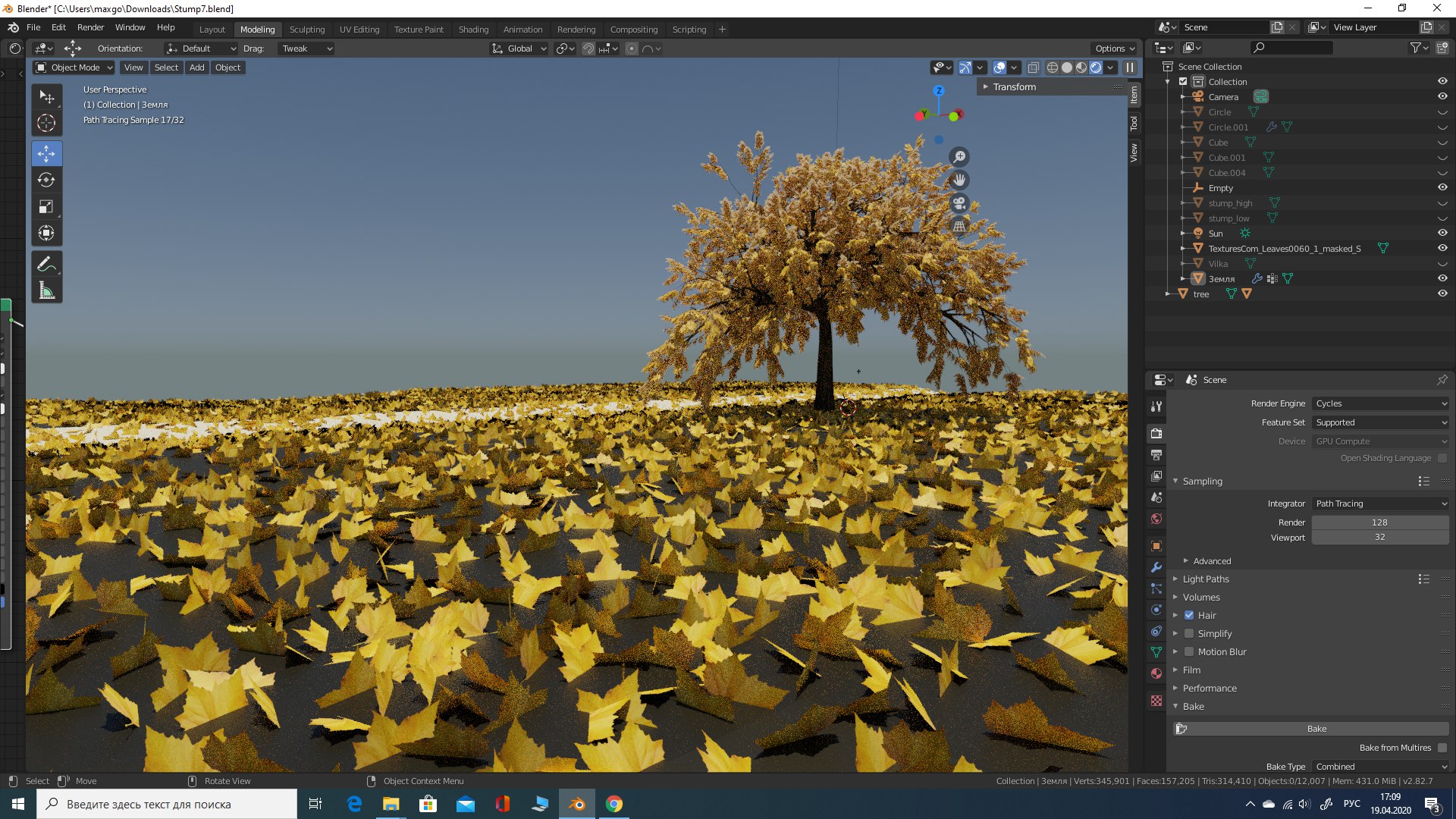Open the outliner filter funnel

click(x=1419, y=48)
